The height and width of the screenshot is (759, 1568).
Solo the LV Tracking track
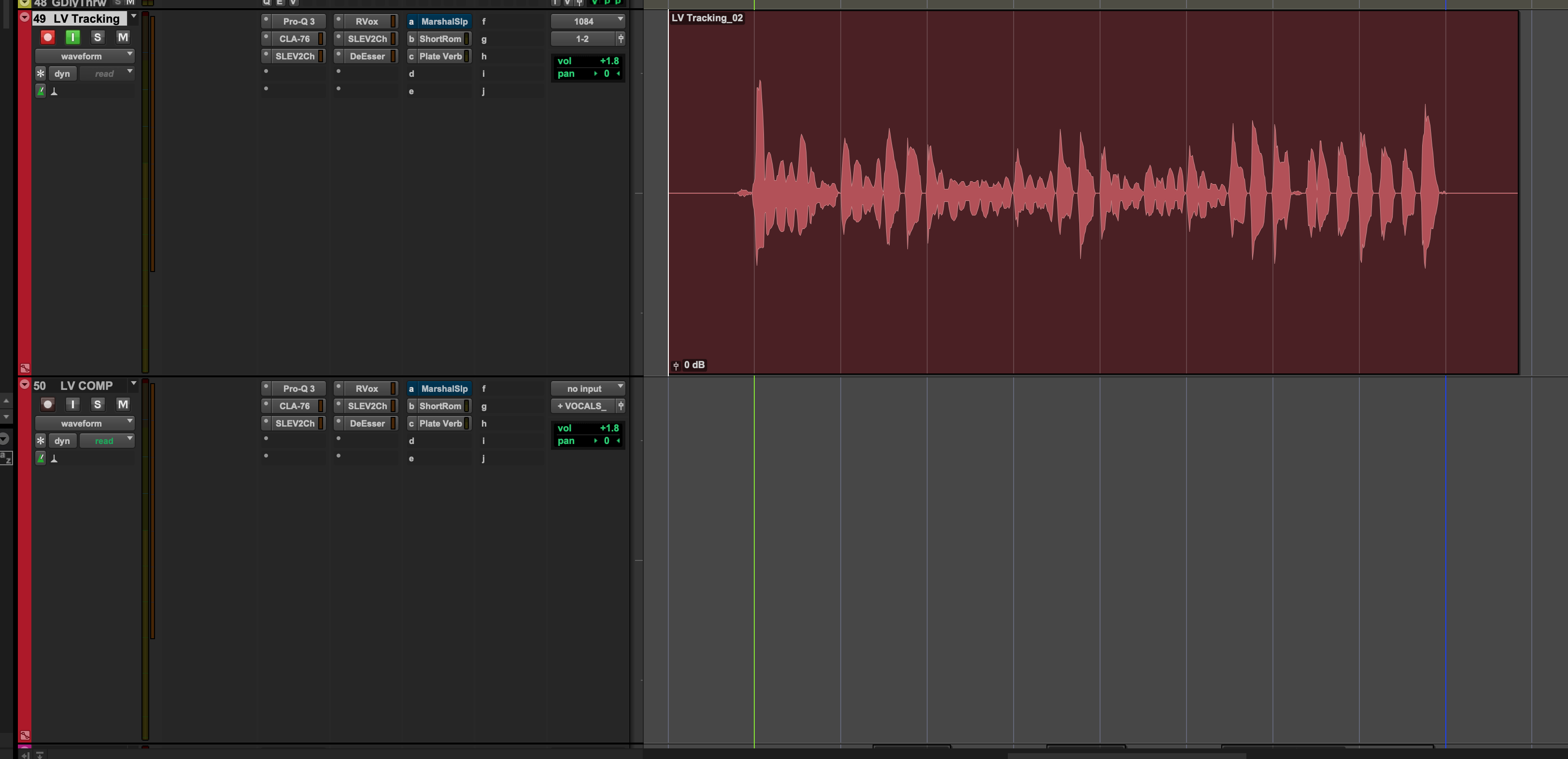tap(98, 37)
